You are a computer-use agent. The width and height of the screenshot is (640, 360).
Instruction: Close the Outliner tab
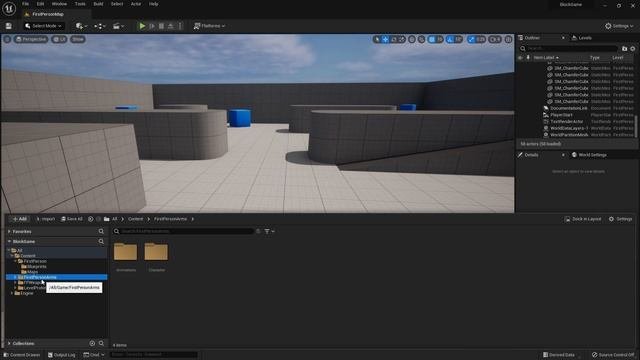click(563, 38)
